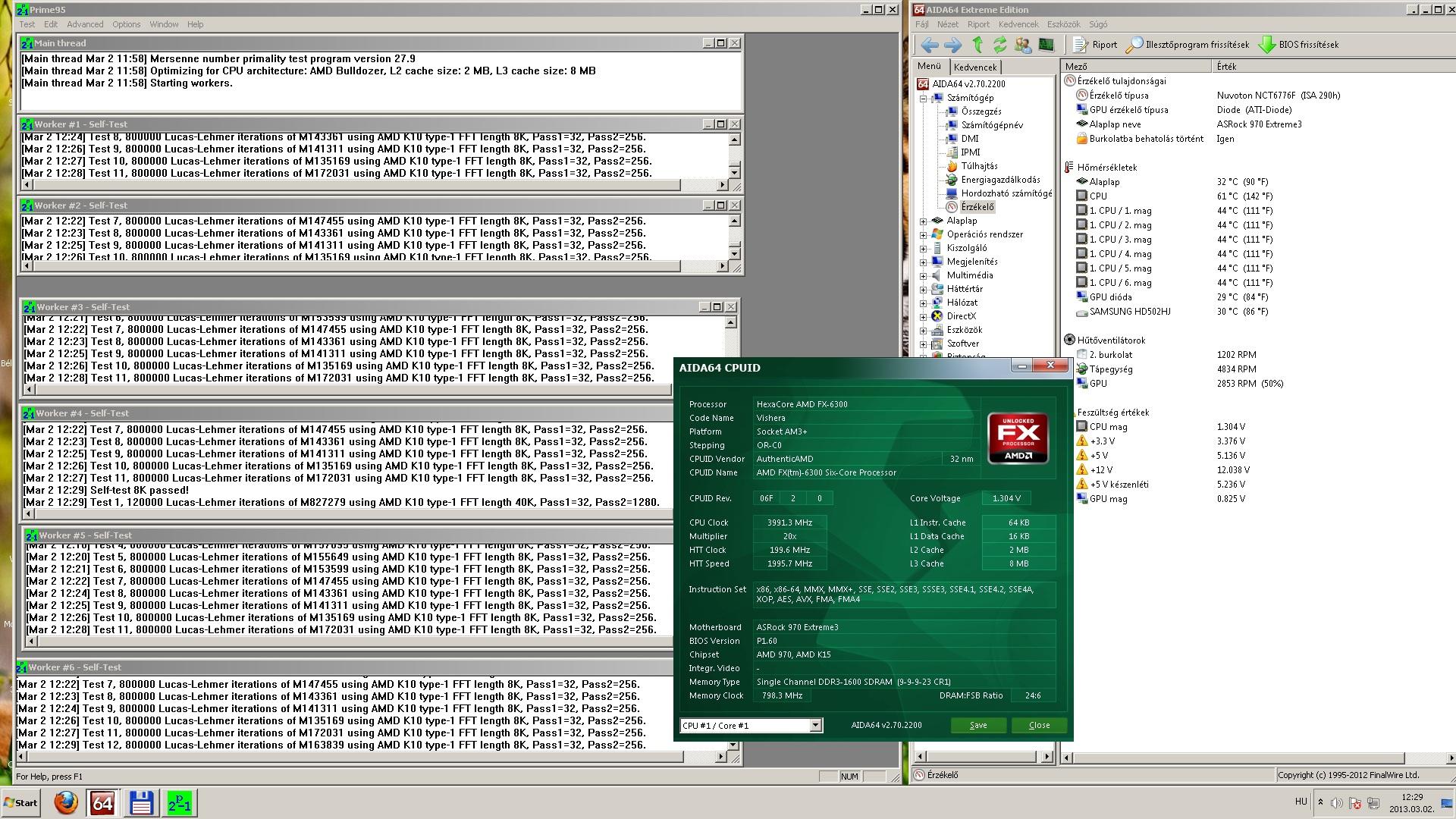This screenshot has height=819, width=1456.
Task: Open the Windows Start menu
Action: pyautogui.click(x=20, y=803)
